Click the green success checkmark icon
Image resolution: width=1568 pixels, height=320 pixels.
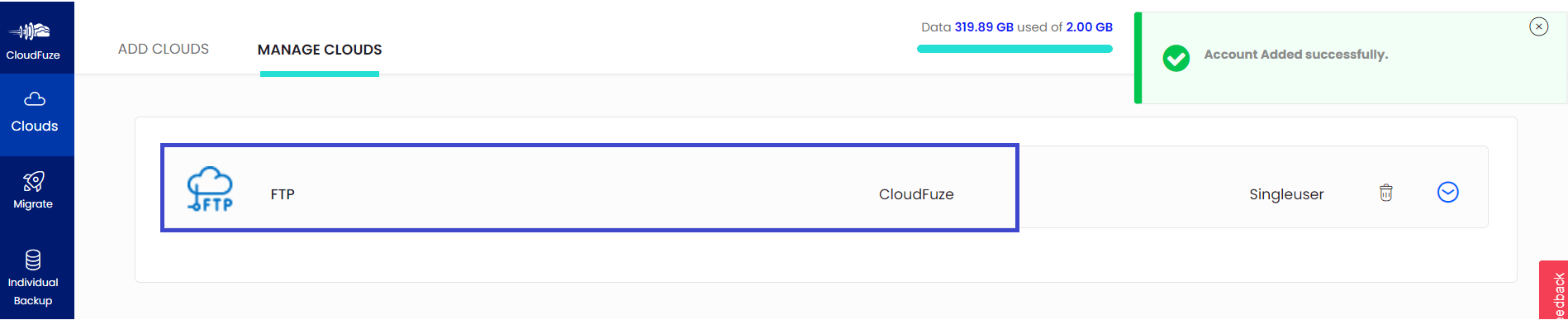tap(1176, 58)
